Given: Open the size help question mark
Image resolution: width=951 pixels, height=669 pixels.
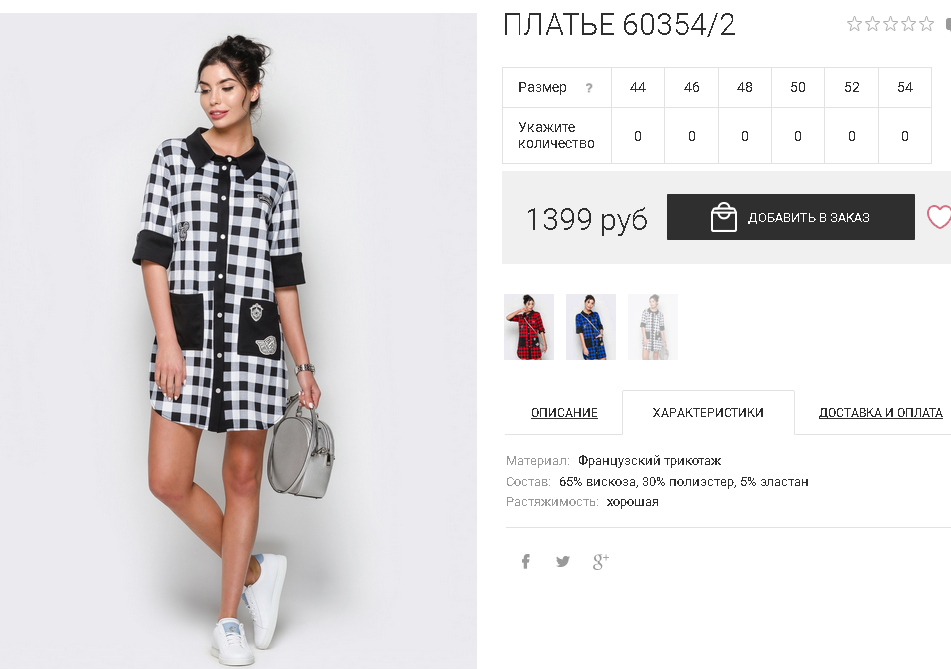Looking at the screenshot, I should coord(589,88).
